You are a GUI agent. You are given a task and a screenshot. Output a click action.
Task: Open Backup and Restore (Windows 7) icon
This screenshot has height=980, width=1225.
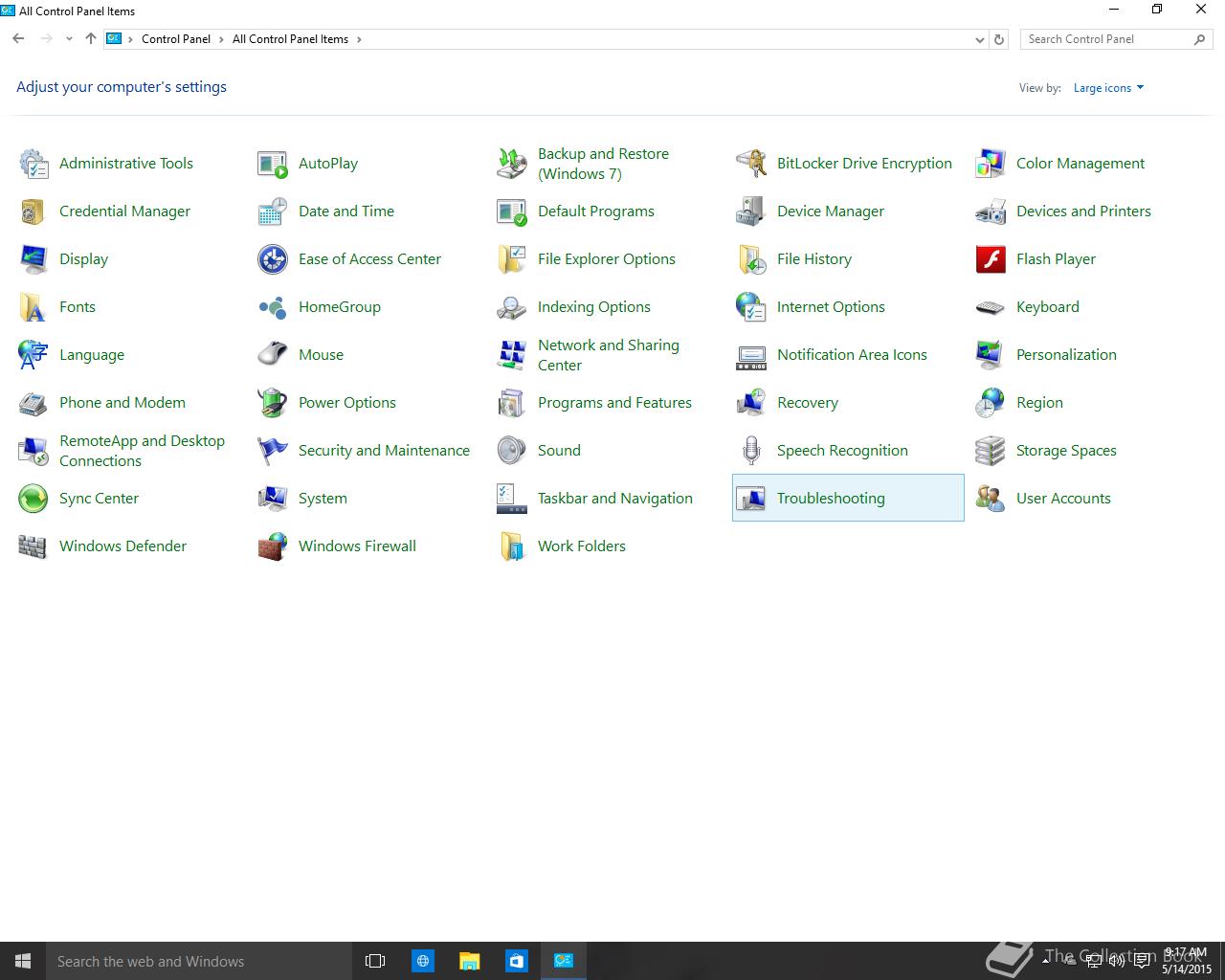512,164
